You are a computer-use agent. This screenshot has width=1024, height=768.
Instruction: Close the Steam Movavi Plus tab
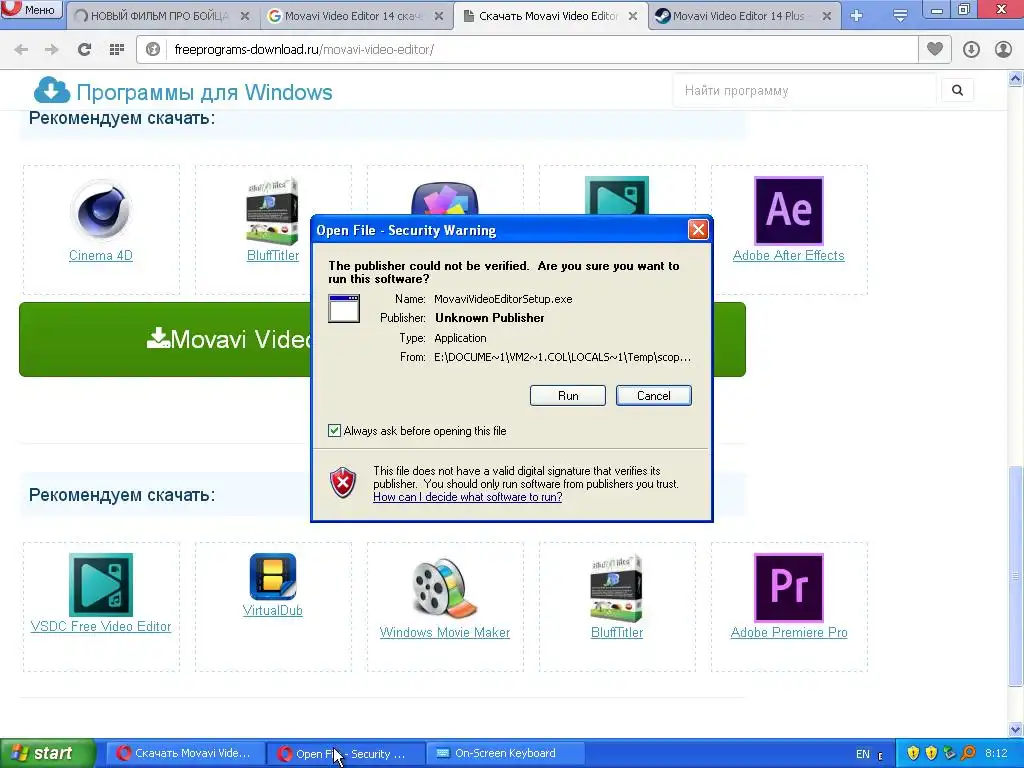tap(827, 16)
